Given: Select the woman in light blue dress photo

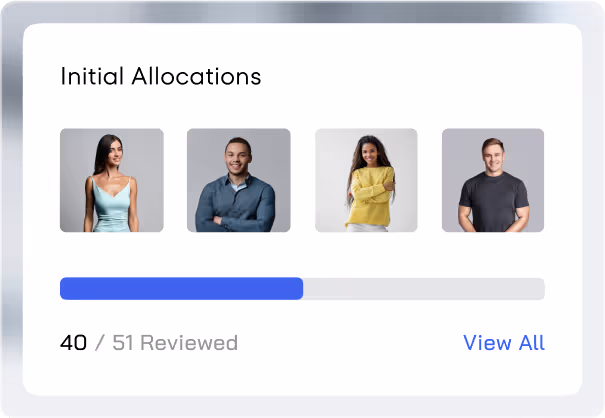Looking at the screenshot, I should tap(112, 180).
